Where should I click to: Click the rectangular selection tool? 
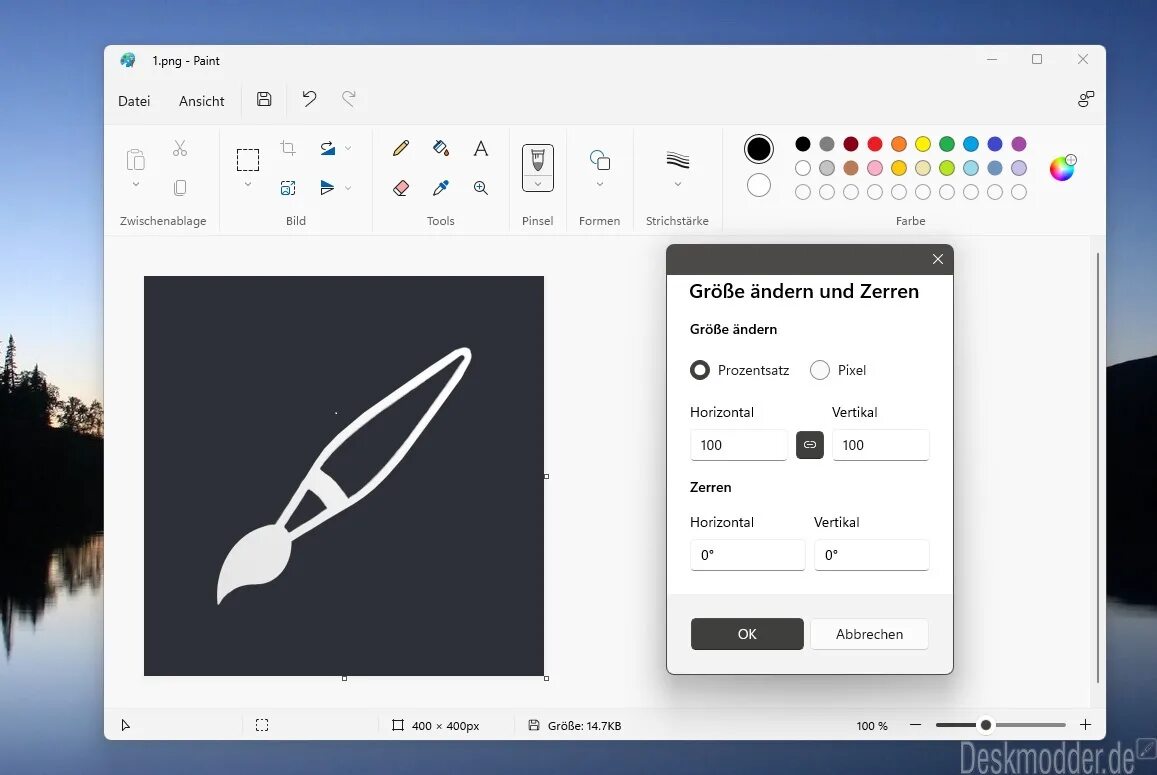(246, 157)
